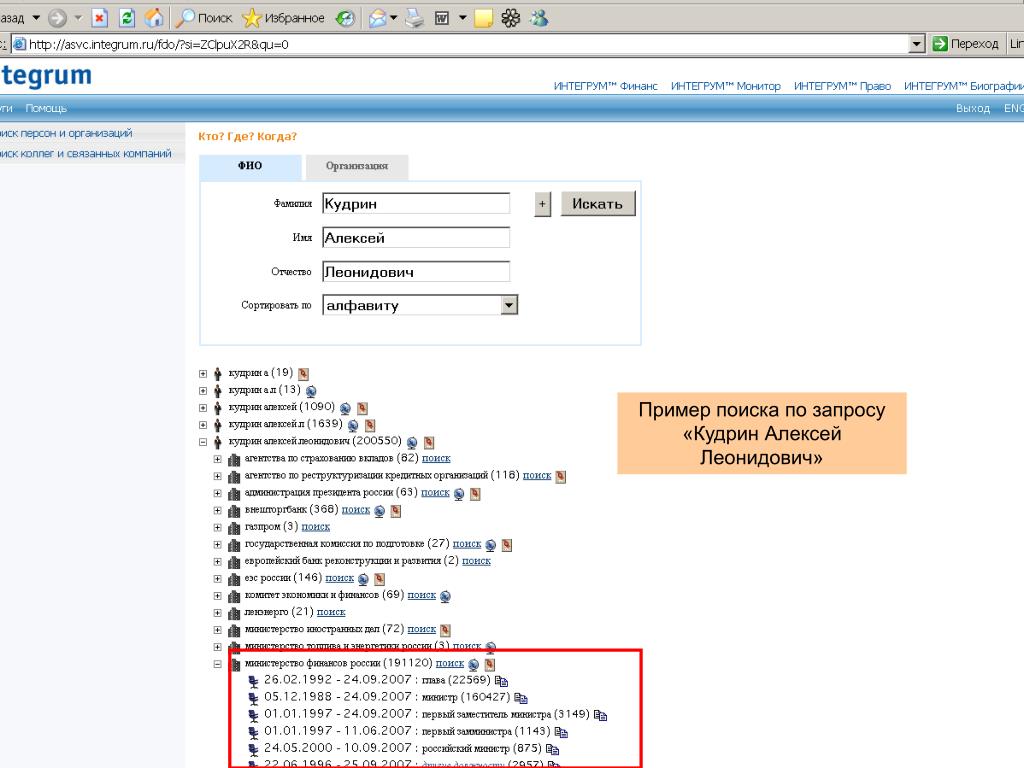
Task: Click person icon beside кудрин алексей леонидович
Action: (217, 442)
